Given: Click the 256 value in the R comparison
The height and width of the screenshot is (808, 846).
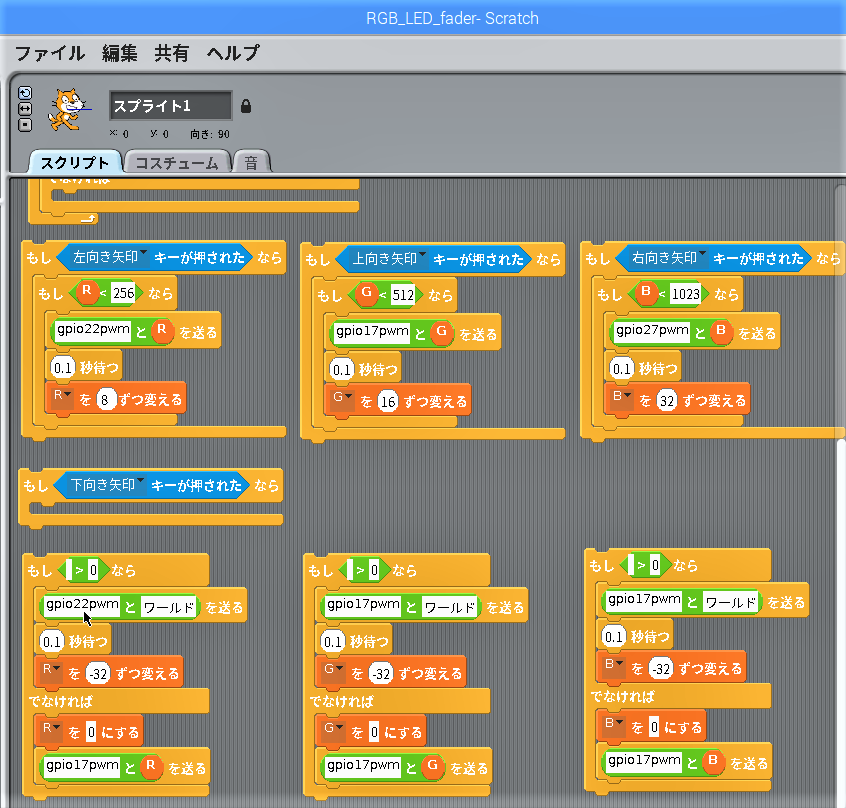Looking at the screenshot, I should point(124,293).
